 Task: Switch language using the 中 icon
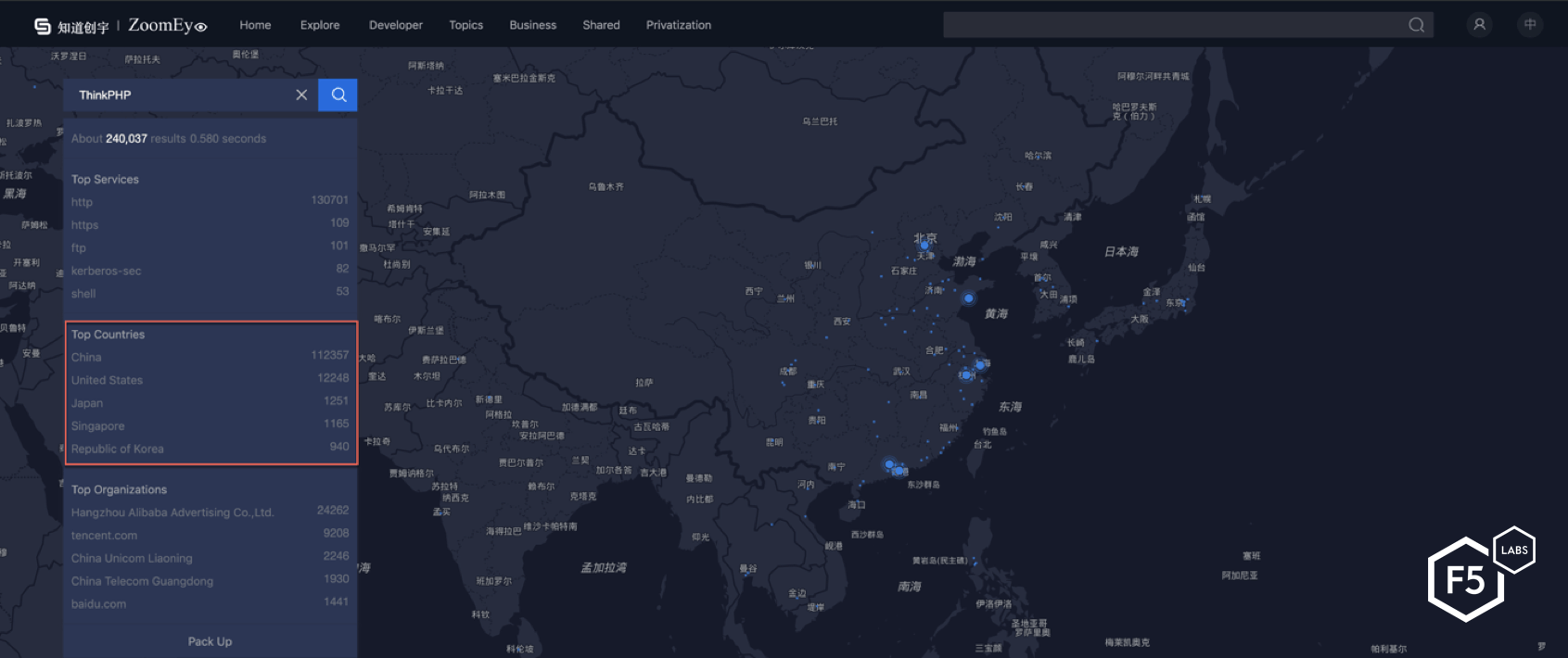click(x=1530, y=25)
